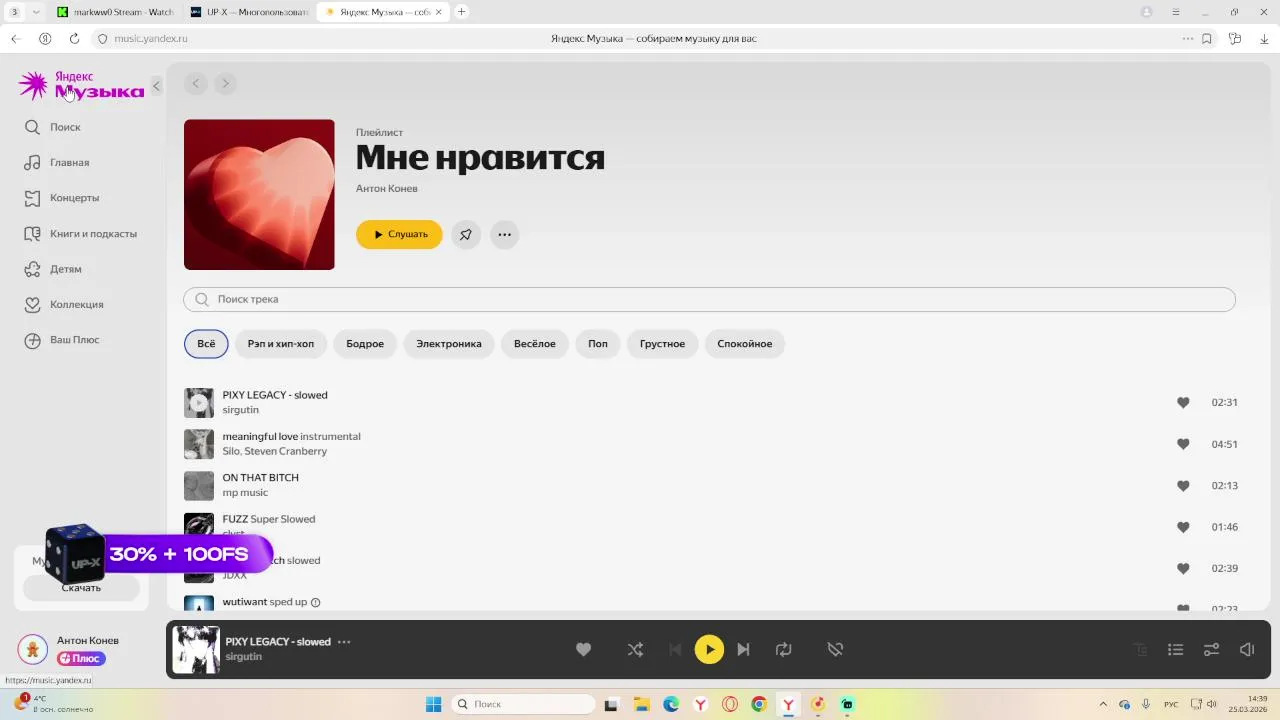Play PIXY LEGACY - slowed from its cover
The height and width of the screenshot is (720, 1280).
(199, 403)
